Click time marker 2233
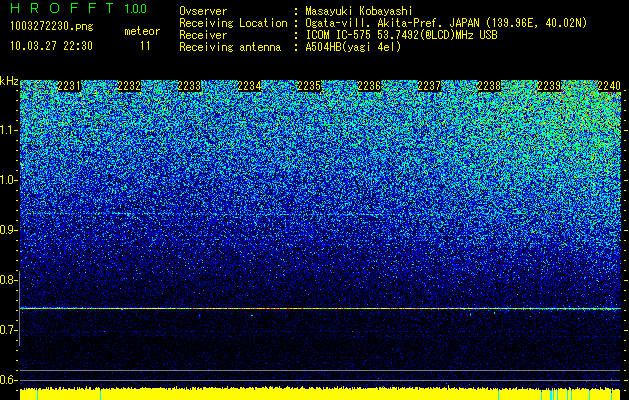Image resolution: width=629 pixels, height=400 pixels. click(189, 86)
